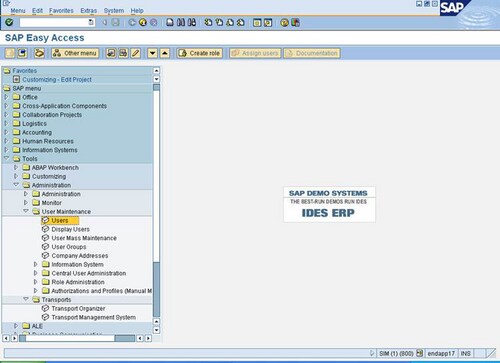The width and height of the screenshot is (500, 363).
Task: Expand the Cross-Application Components folder
Action: 6,106
